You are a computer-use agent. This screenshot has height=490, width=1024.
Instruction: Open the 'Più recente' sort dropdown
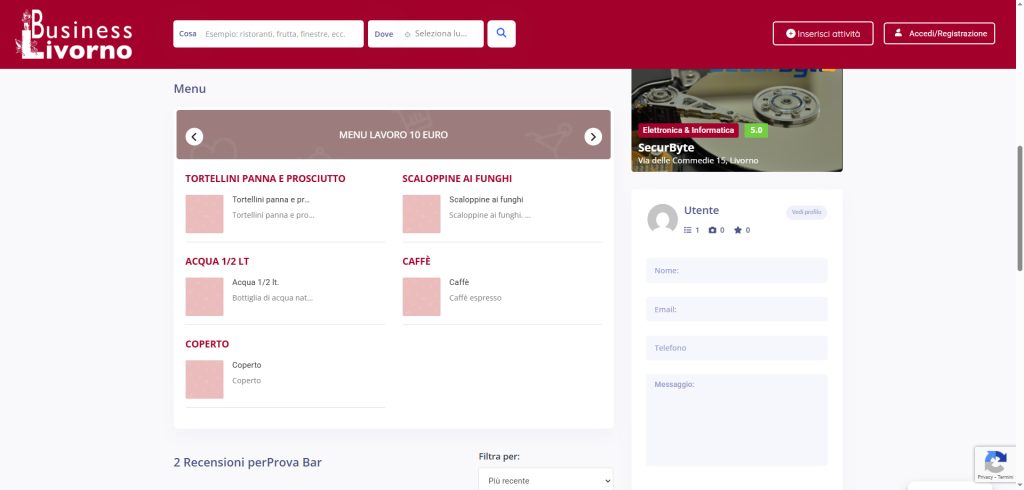point(545,480)
